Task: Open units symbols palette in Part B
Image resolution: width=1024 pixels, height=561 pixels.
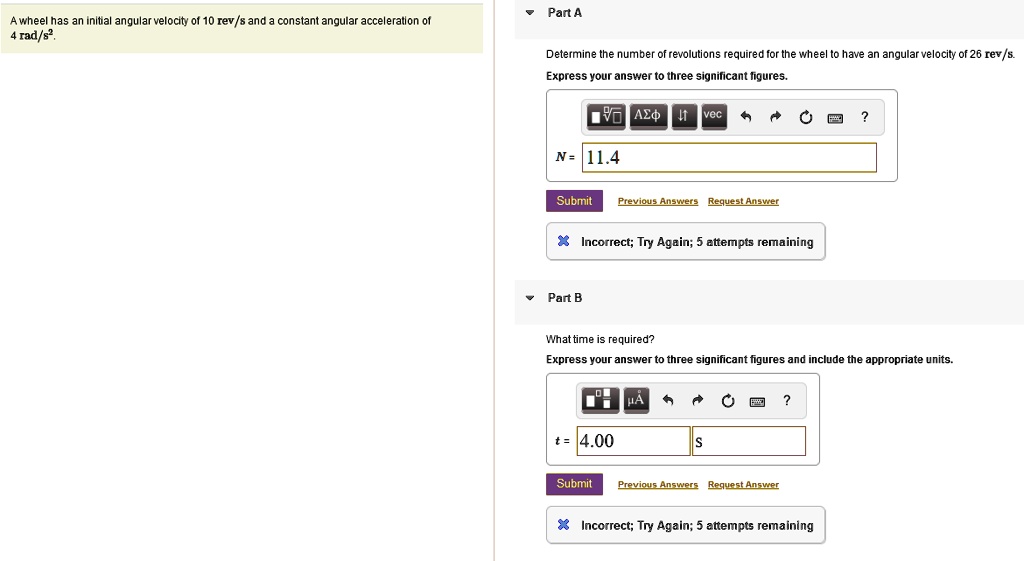Action: (636, 401)
